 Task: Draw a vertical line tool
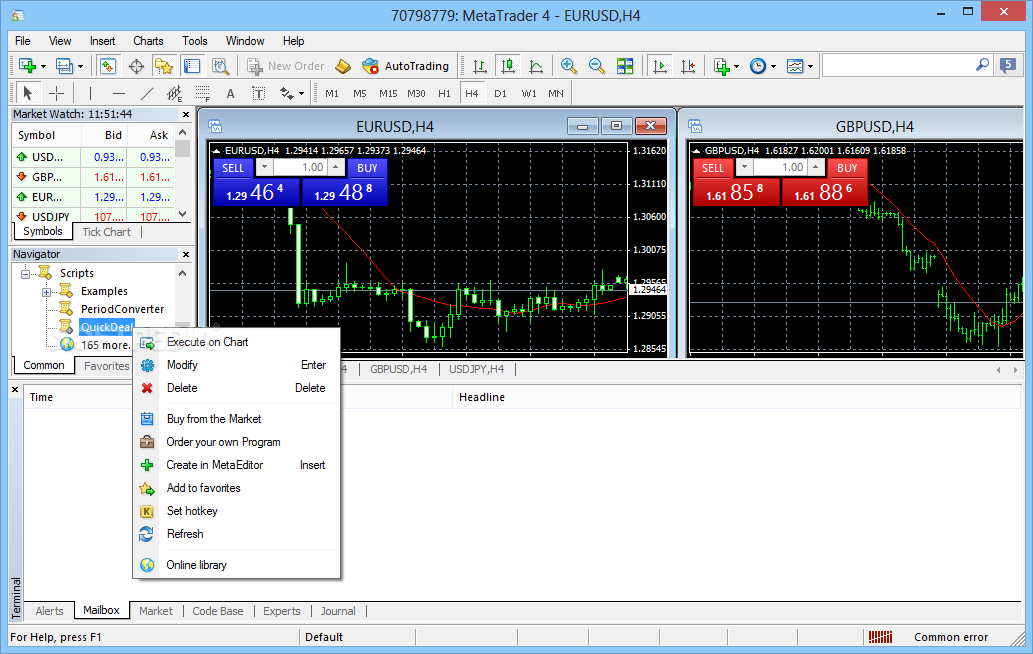pos(90,94)
